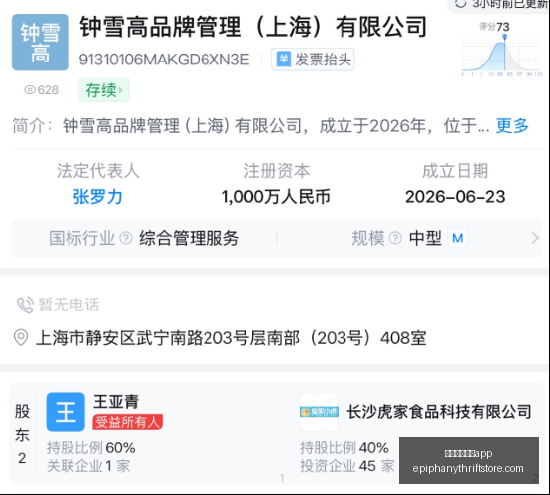Click the company title 钟雪高品牌管理（上海）有限公司
550x495 pixels.
[253, 27]
